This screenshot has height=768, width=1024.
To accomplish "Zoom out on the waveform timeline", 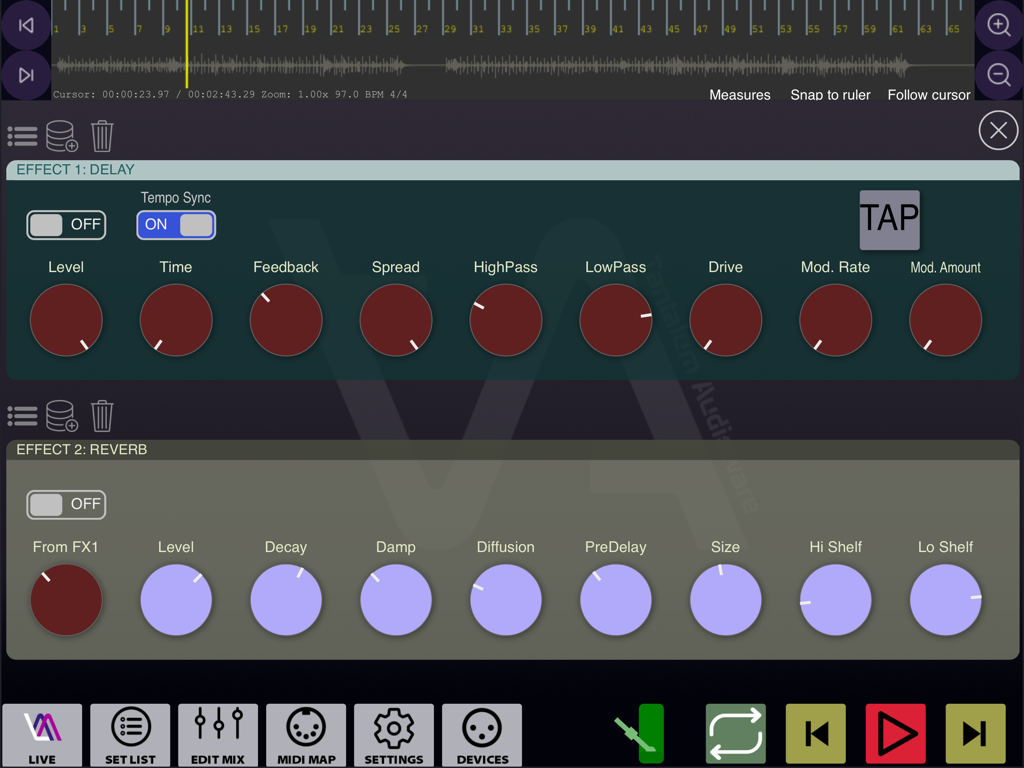I will [x=998, y=73].
